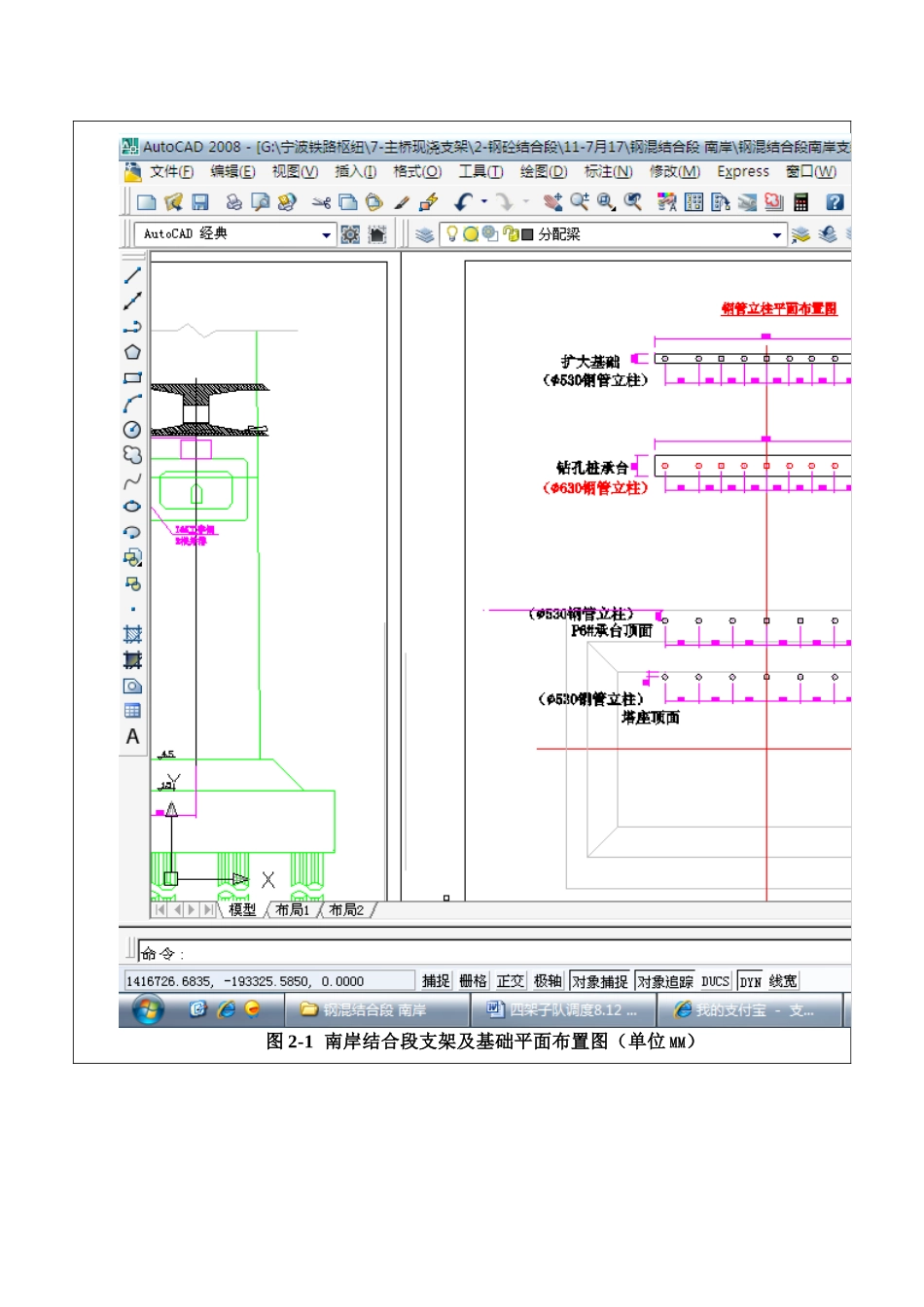Select the Polygon drawing tool

click(133, 352)
